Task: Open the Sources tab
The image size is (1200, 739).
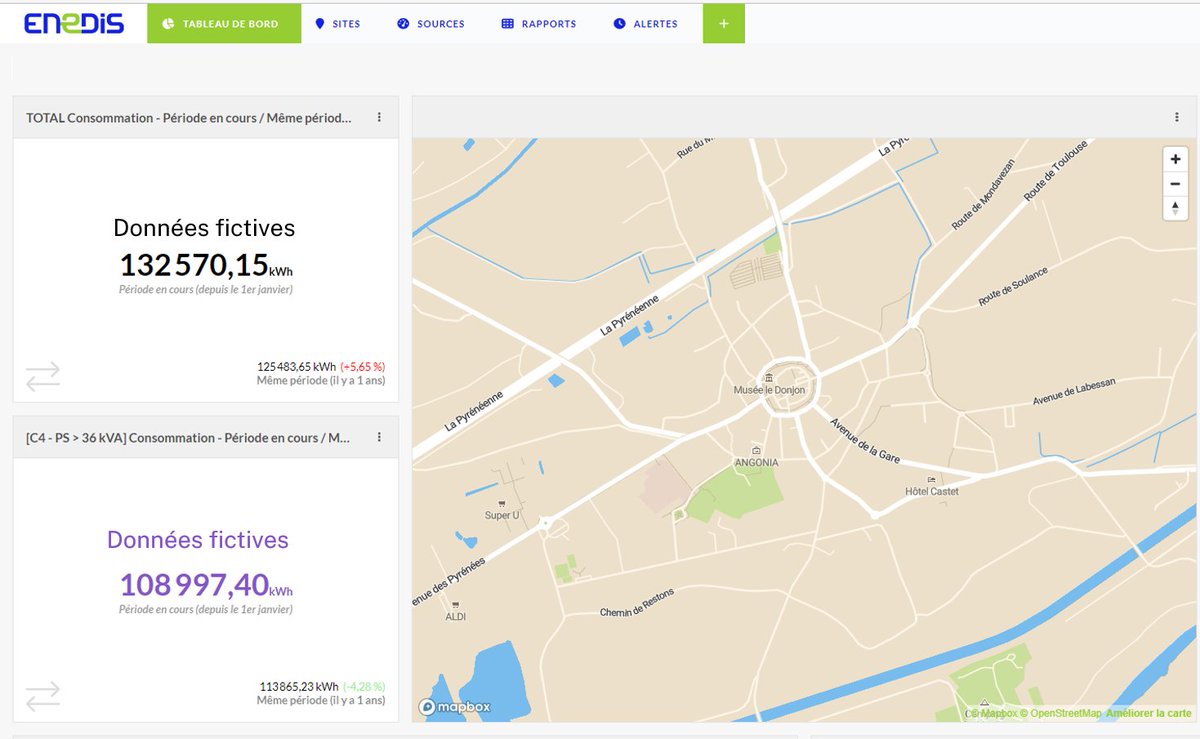Action: coord(431,23)
